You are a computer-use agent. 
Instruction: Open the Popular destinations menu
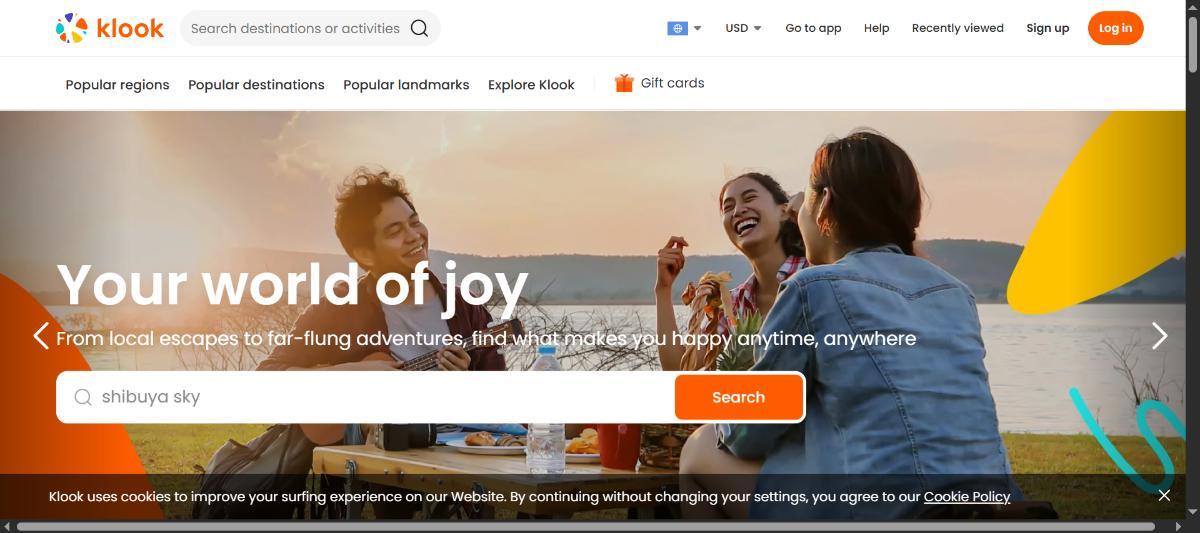coord(256,85)
